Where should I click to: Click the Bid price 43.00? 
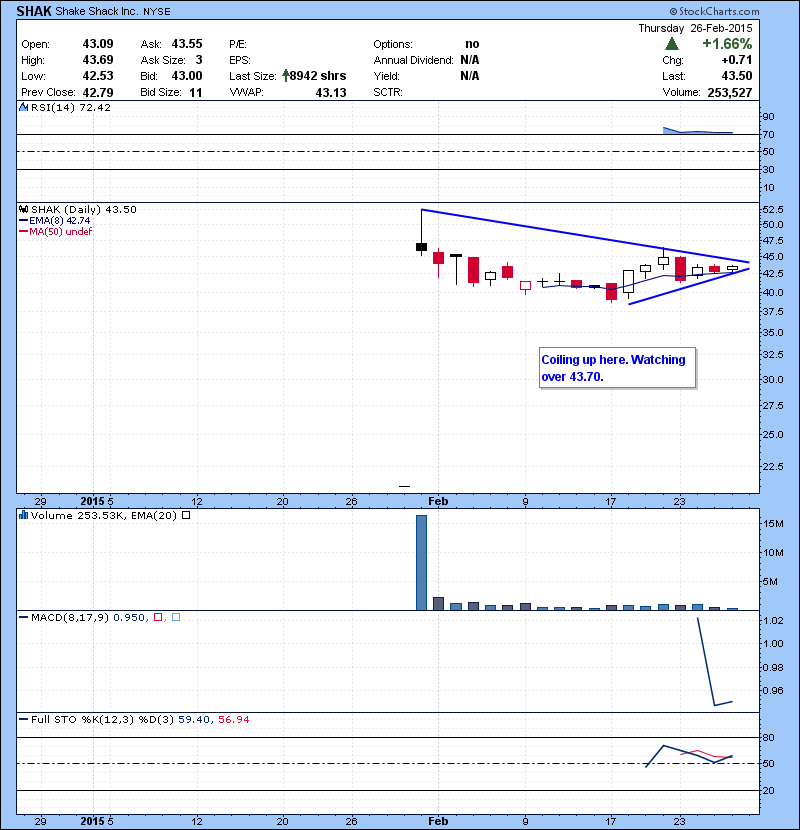pos(187,76)
